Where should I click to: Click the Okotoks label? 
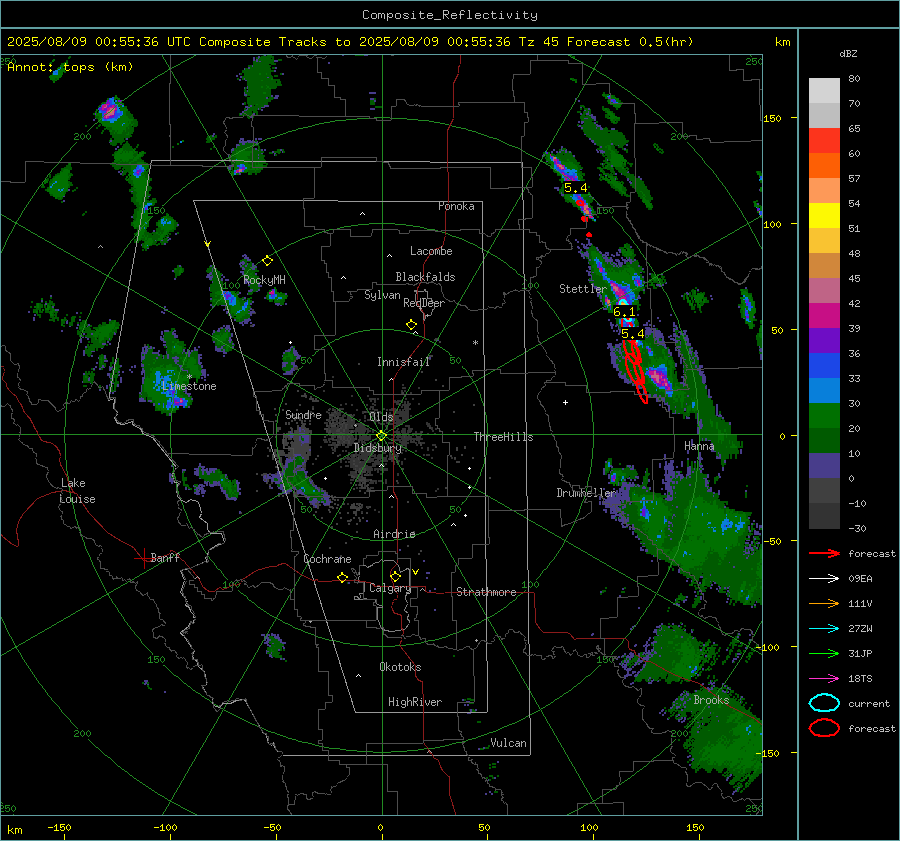(x=400, y=667)
